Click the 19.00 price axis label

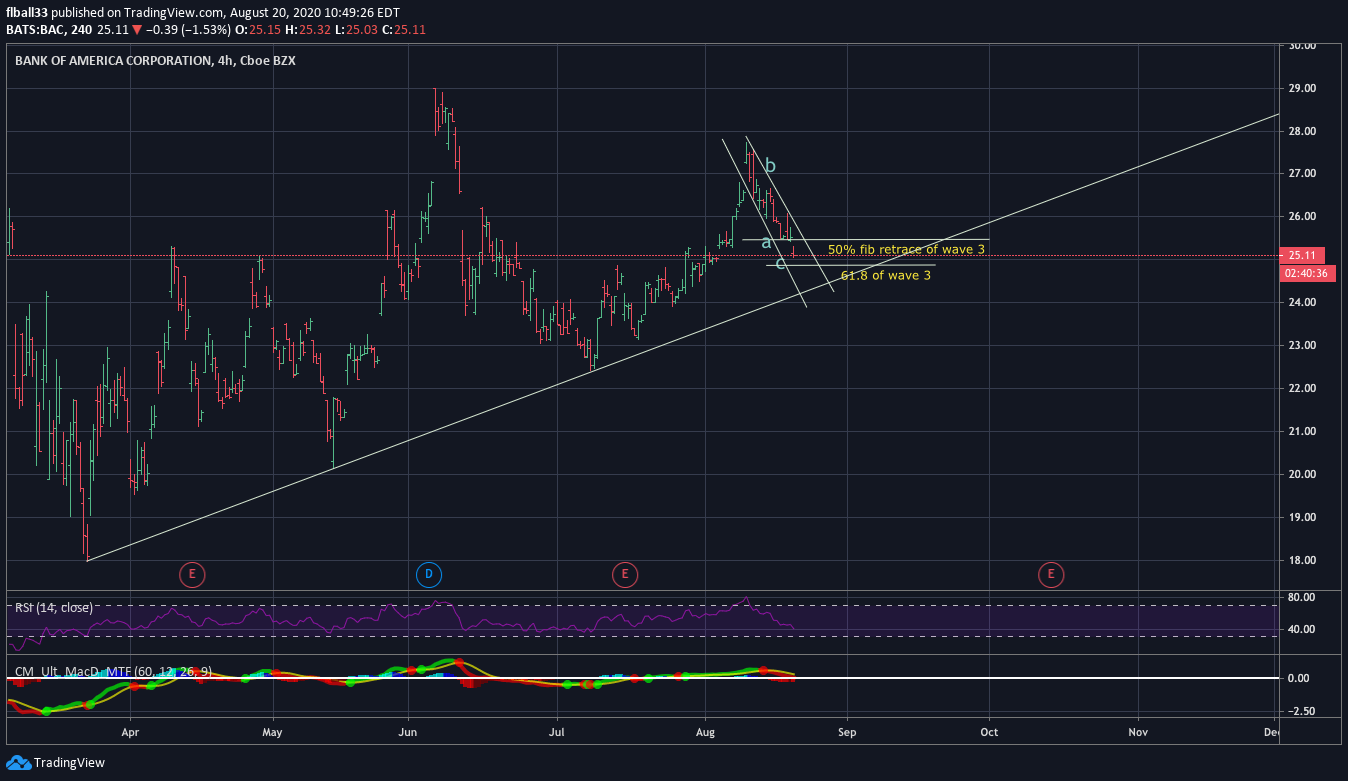(x=1301, y=518)
